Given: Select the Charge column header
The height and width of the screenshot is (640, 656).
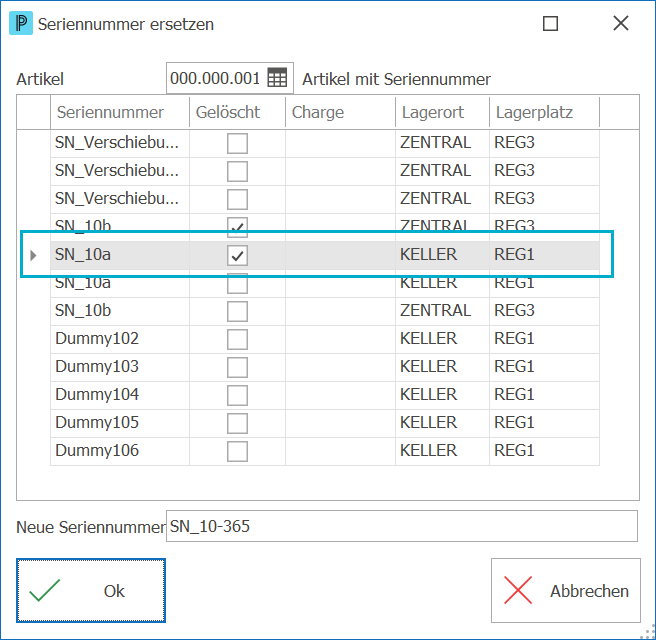Looking at the screenshot, I should tap(340, 112).
